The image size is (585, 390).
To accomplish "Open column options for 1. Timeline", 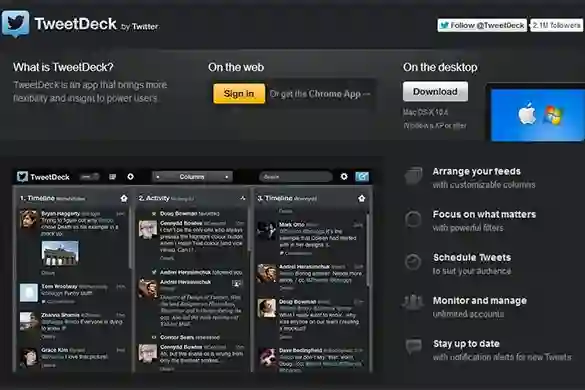I will pyautogui.click(x=124, y=199).
